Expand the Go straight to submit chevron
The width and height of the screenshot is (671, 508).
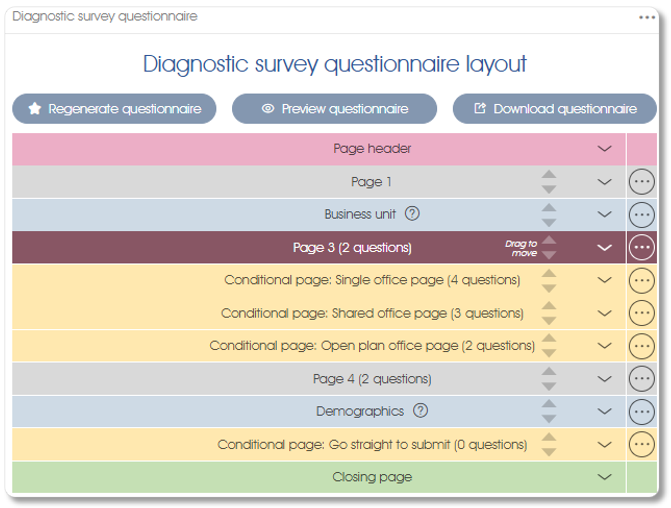pyautogui.click(x=604, y=445)
